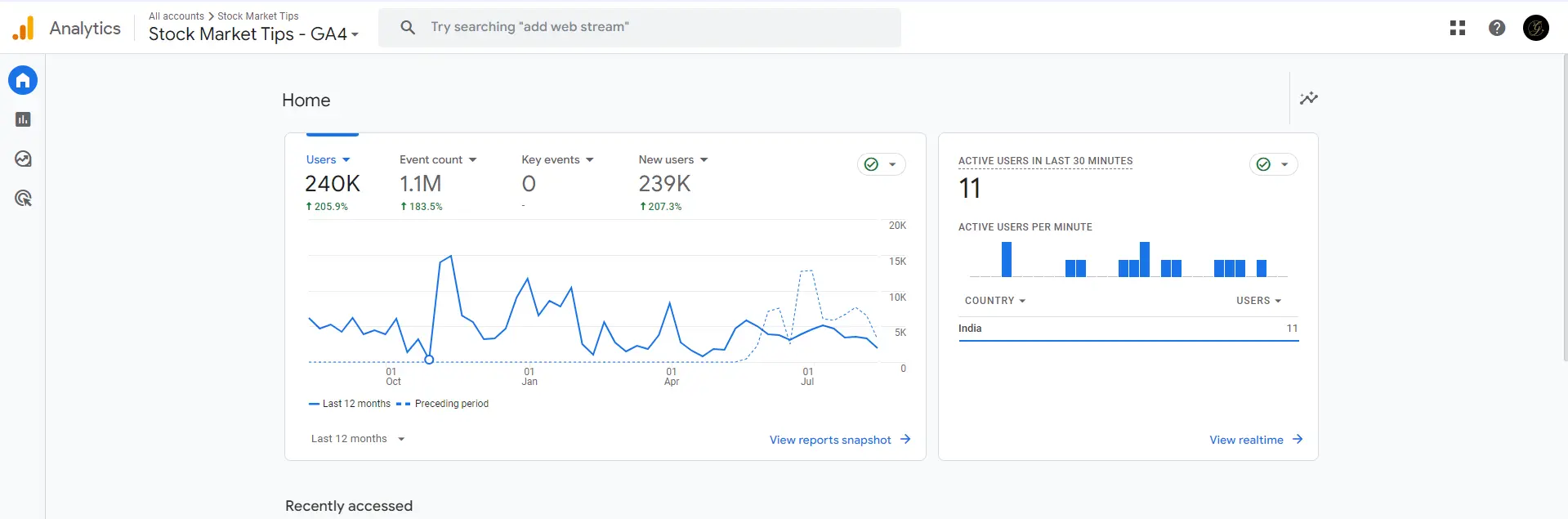Viewport: 1568px width, 519px height.
Task: Click the Stock Market Tips breadcrumb
Action: tap(258, 16)
